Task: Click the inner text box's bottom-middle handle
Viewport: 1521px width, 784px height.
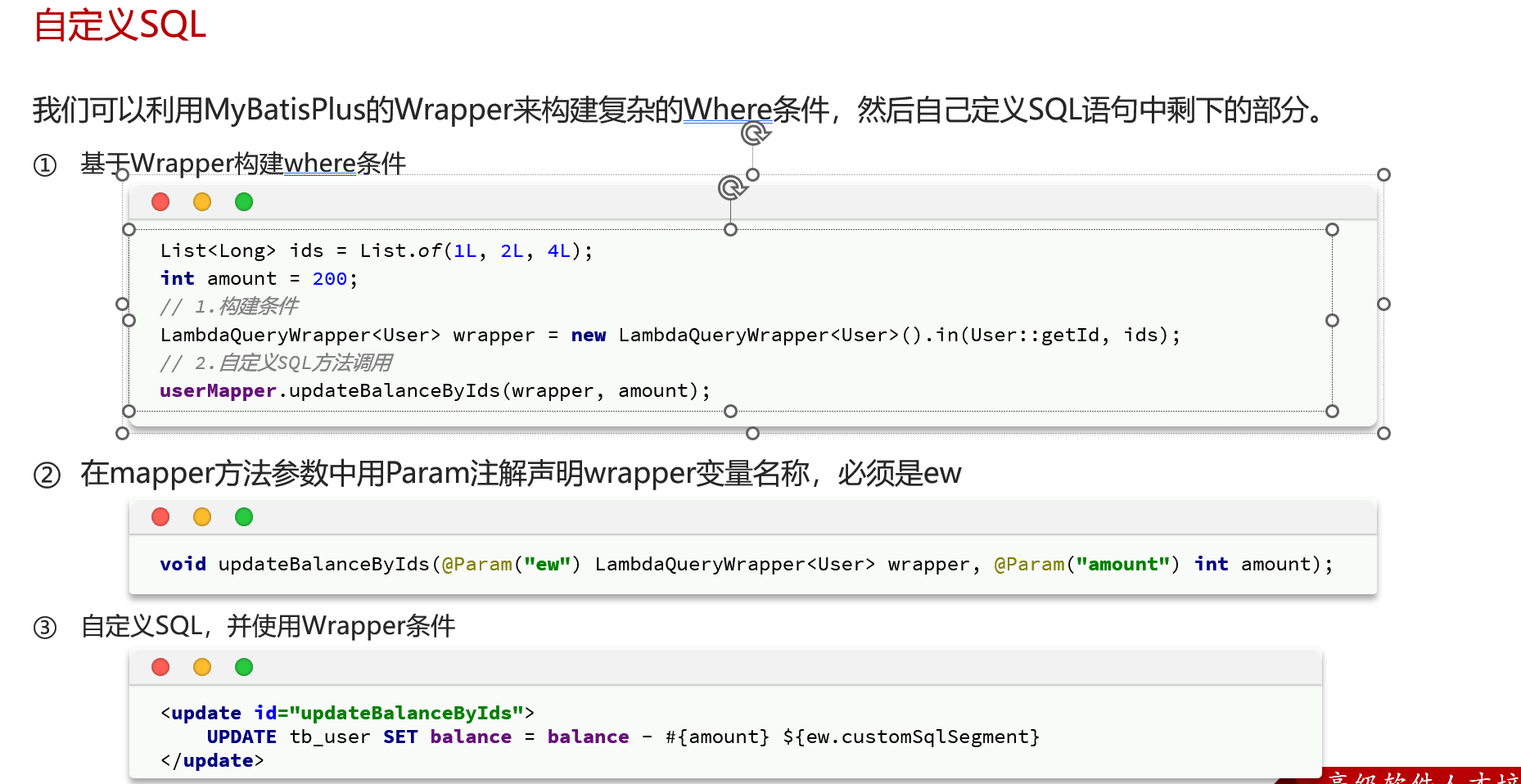Action: click(730, 411)
